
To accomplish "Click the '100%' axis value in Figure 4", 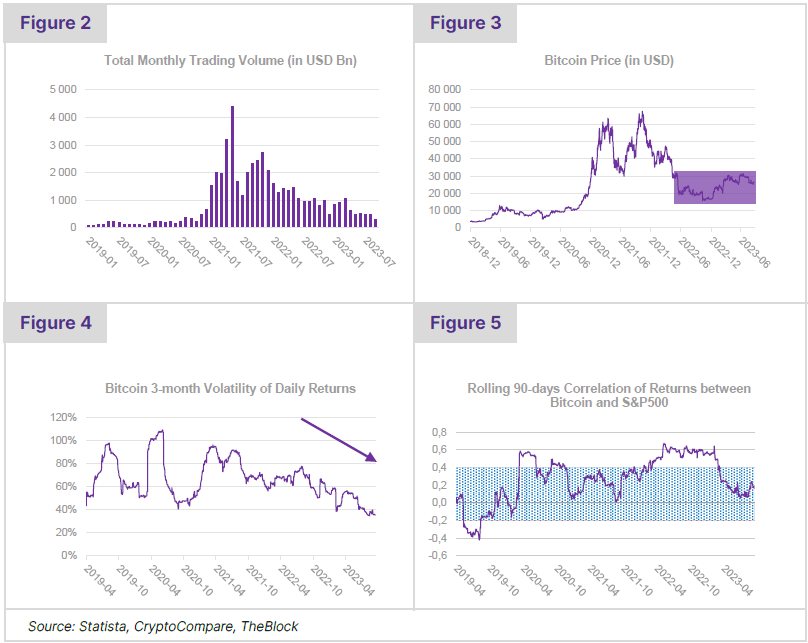I will tap(63, 441).
